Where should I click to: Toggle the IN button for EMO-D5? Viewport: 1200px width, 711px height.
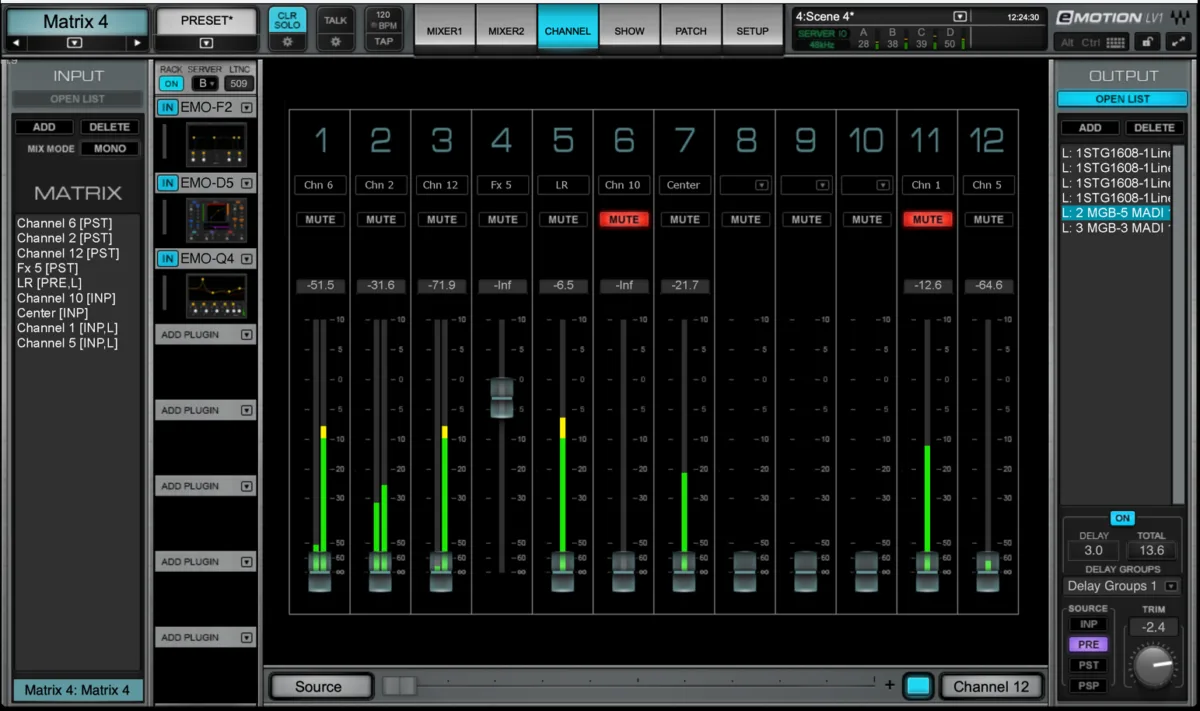167,183
